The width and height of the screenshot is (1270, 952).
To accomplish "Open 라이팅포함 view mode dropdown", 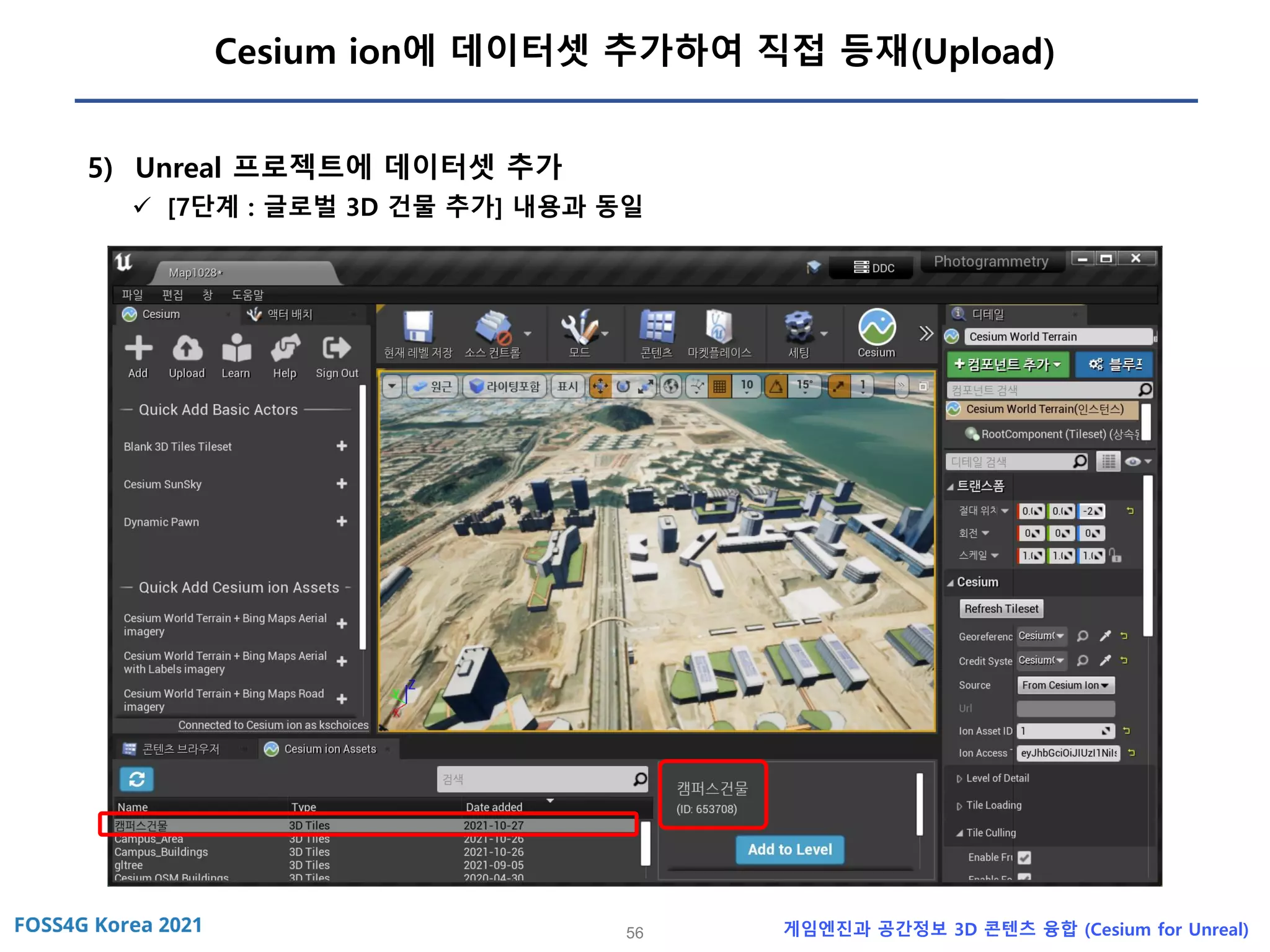I will pos(505,386).
